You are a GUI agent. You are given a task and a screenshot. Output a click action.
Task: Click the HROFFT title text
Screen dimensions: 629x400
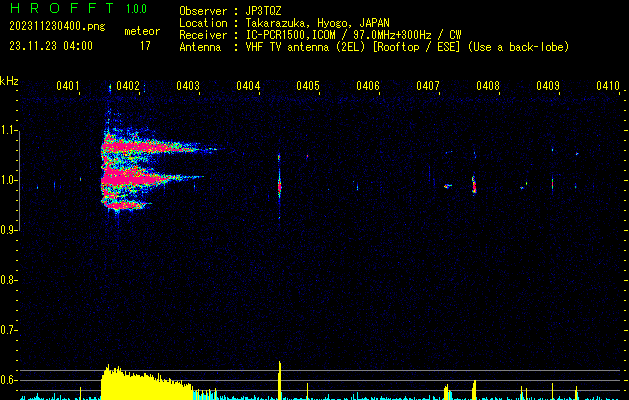[58, 9]
